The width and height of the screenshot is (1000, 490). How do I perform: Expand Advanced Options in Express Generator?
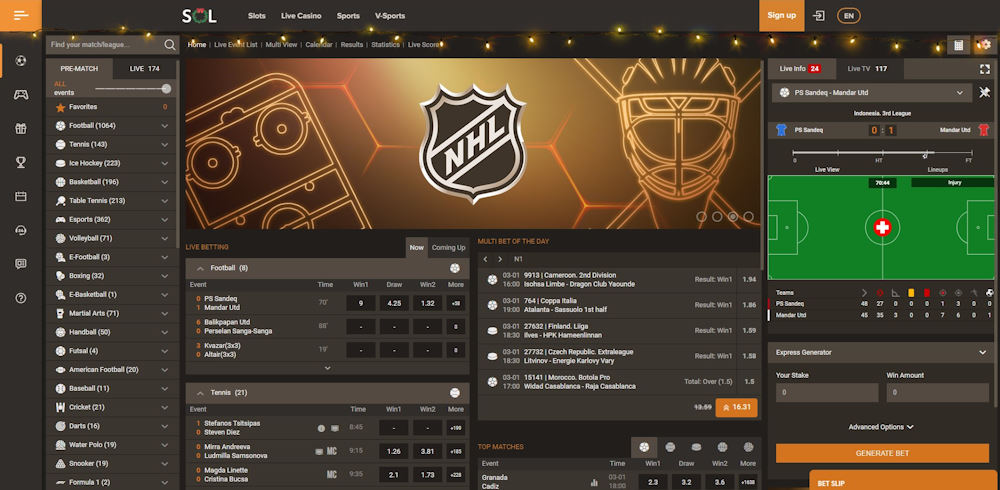point(881,427)
